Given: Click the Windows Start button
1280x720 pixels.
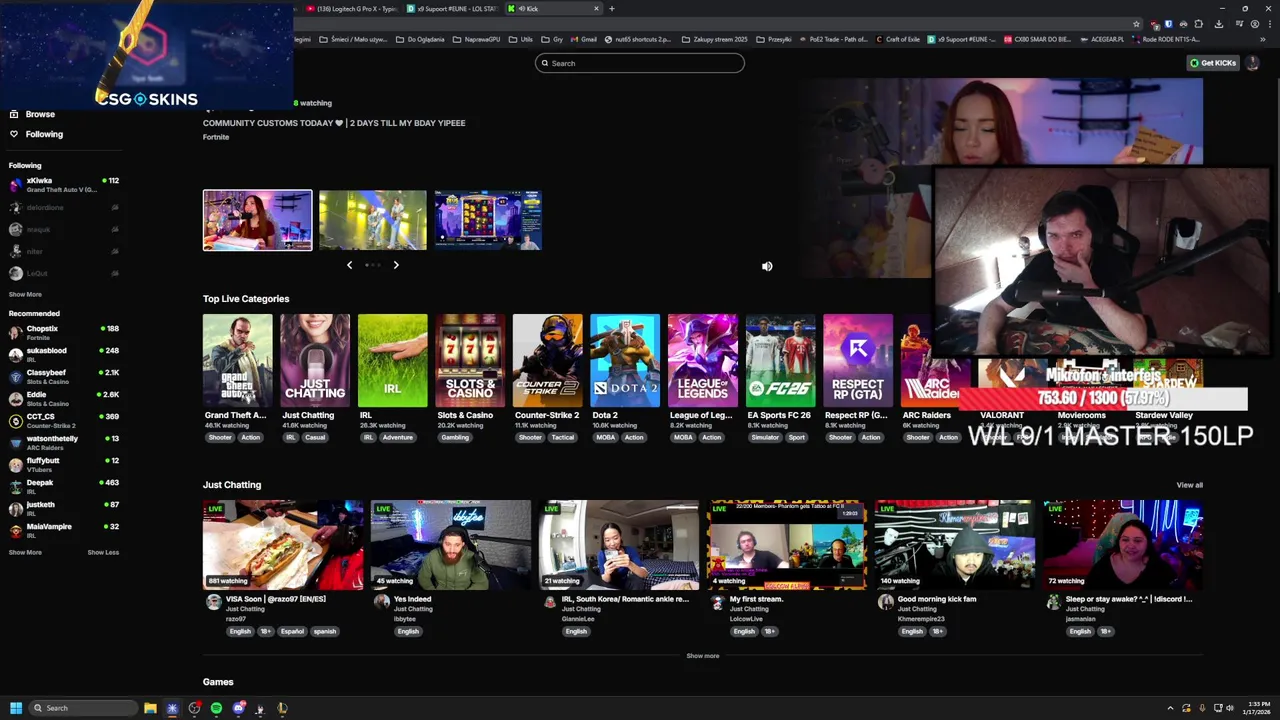Looking at the screenshot, I should pyautogui.click(x=16, y=708).
